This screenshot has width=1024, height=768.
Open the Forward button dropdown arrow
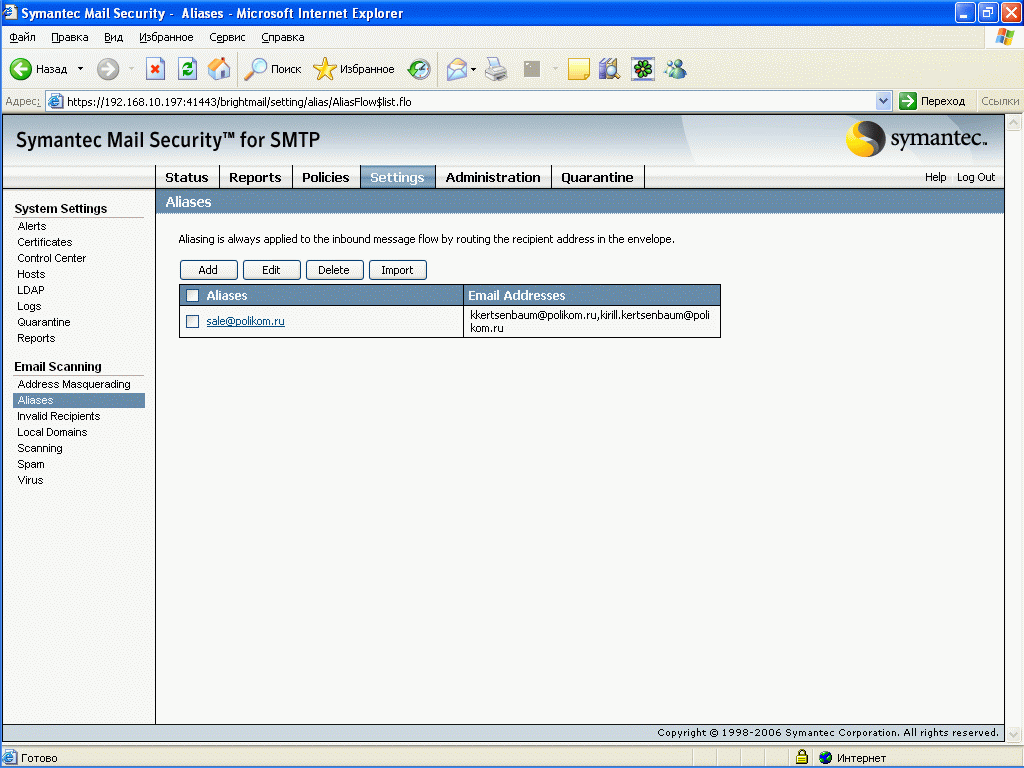point(131,69)
